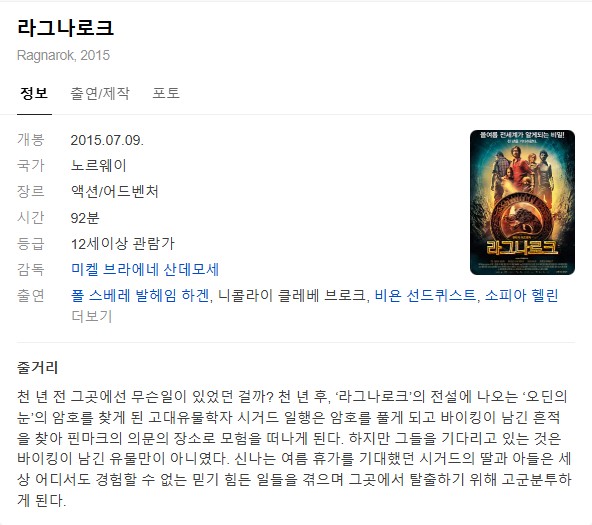Open the 라그나로크 movie poster thumbnail
Screen dimensions: 592x525
pyautogui.click(x=522, y=202)
